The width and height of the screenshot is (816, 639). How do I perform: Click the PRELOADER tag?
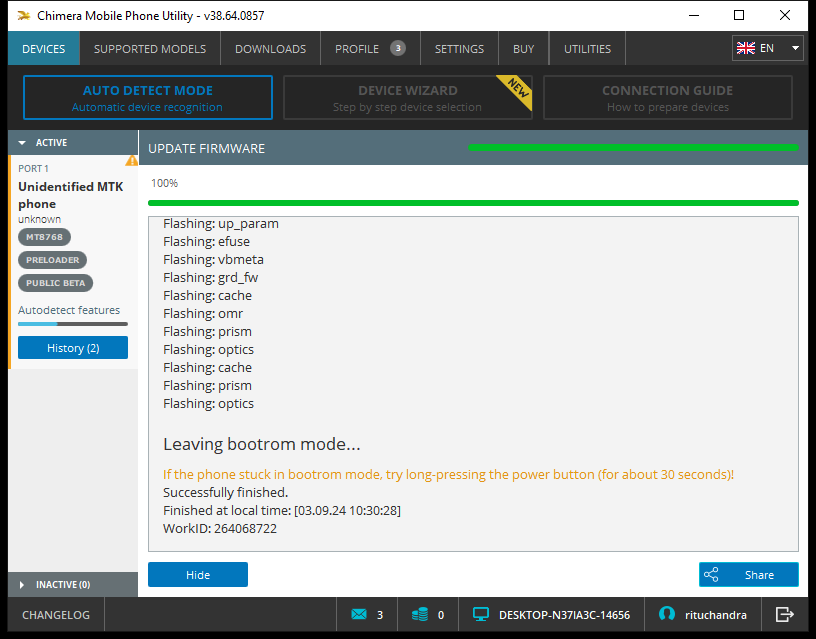click(53, 260)
